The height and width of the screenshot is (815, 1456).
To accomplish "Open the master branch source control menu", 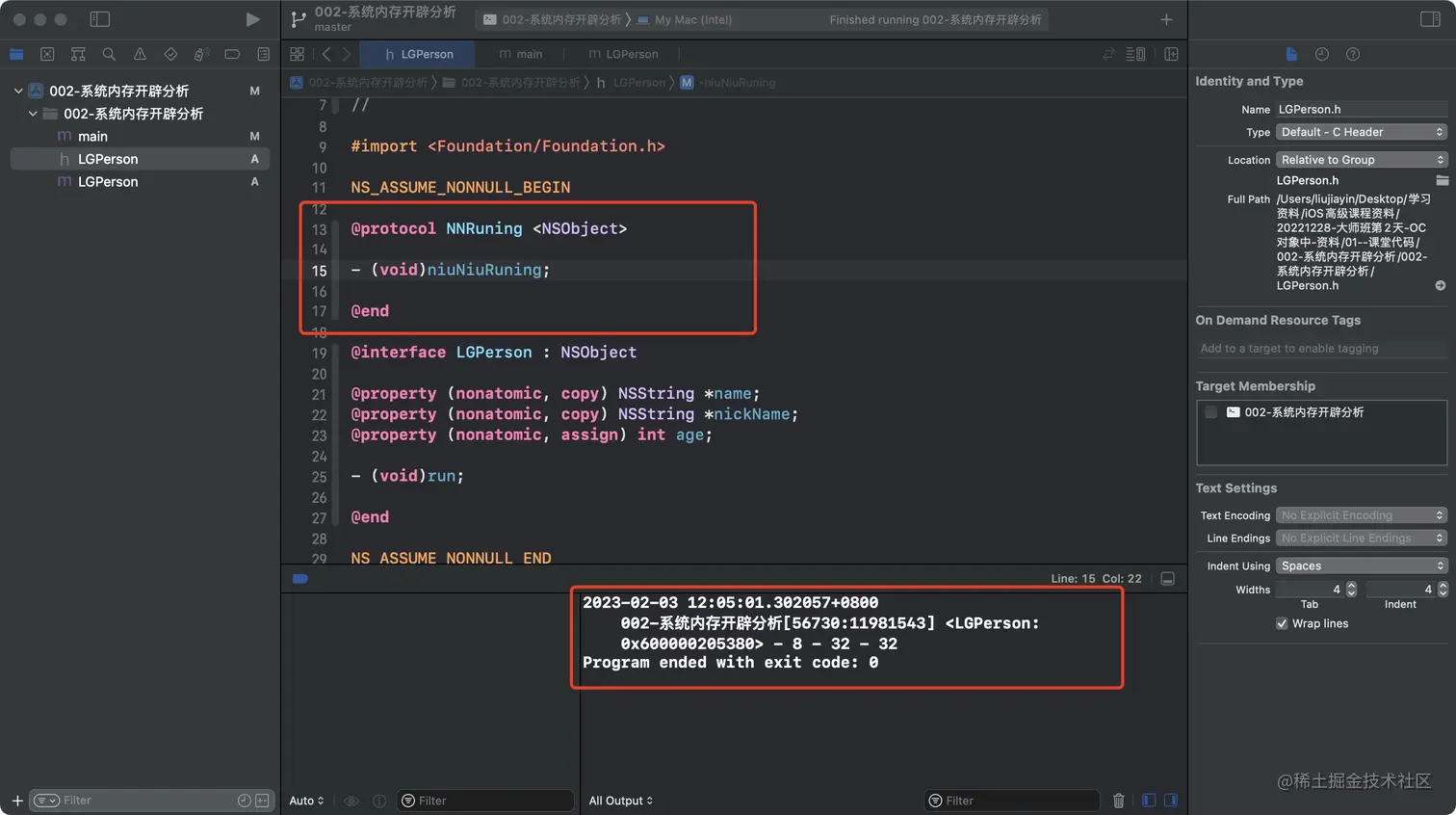I will point(333,28).
